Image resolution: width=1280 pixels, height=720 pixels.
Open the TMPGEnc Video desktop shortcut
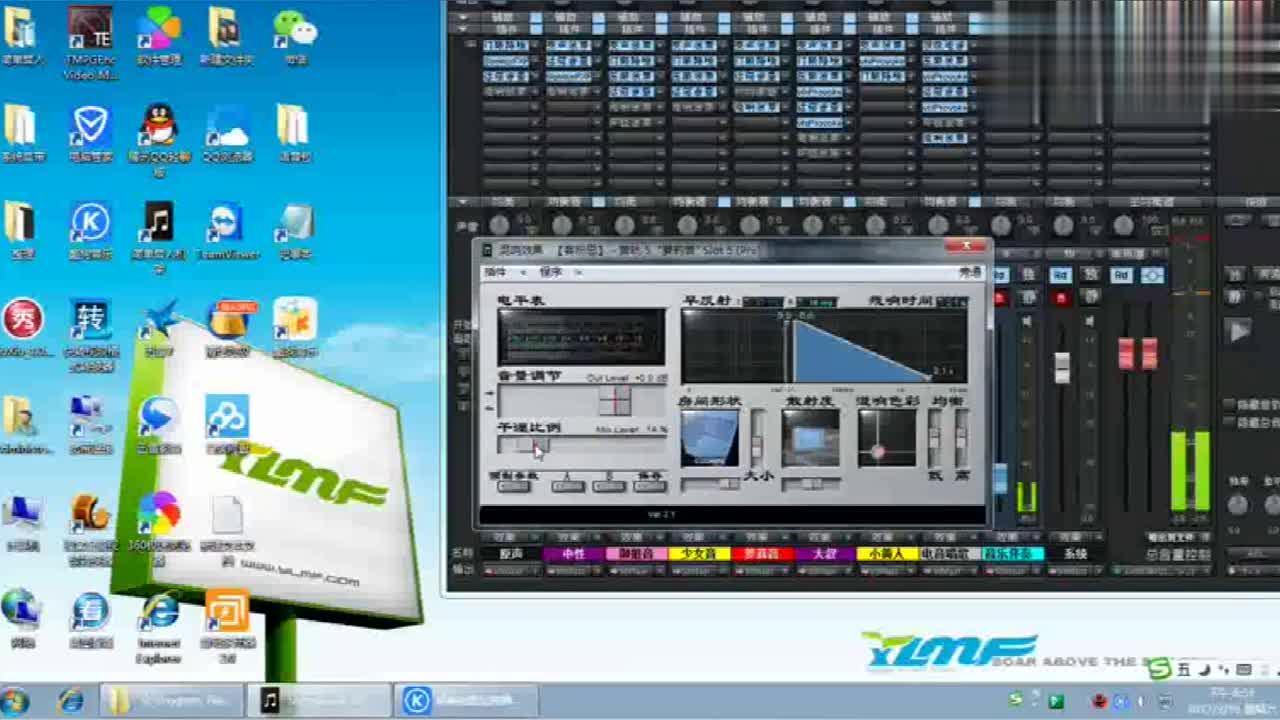[x=90, y=30]
